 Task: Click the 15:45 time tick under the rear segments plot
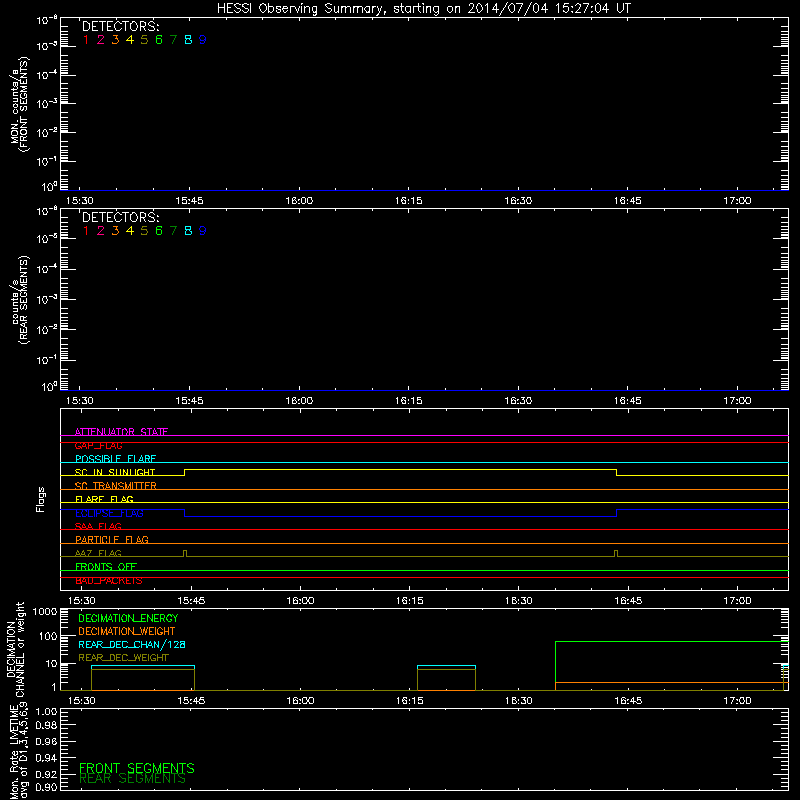[x=189, y=401]
